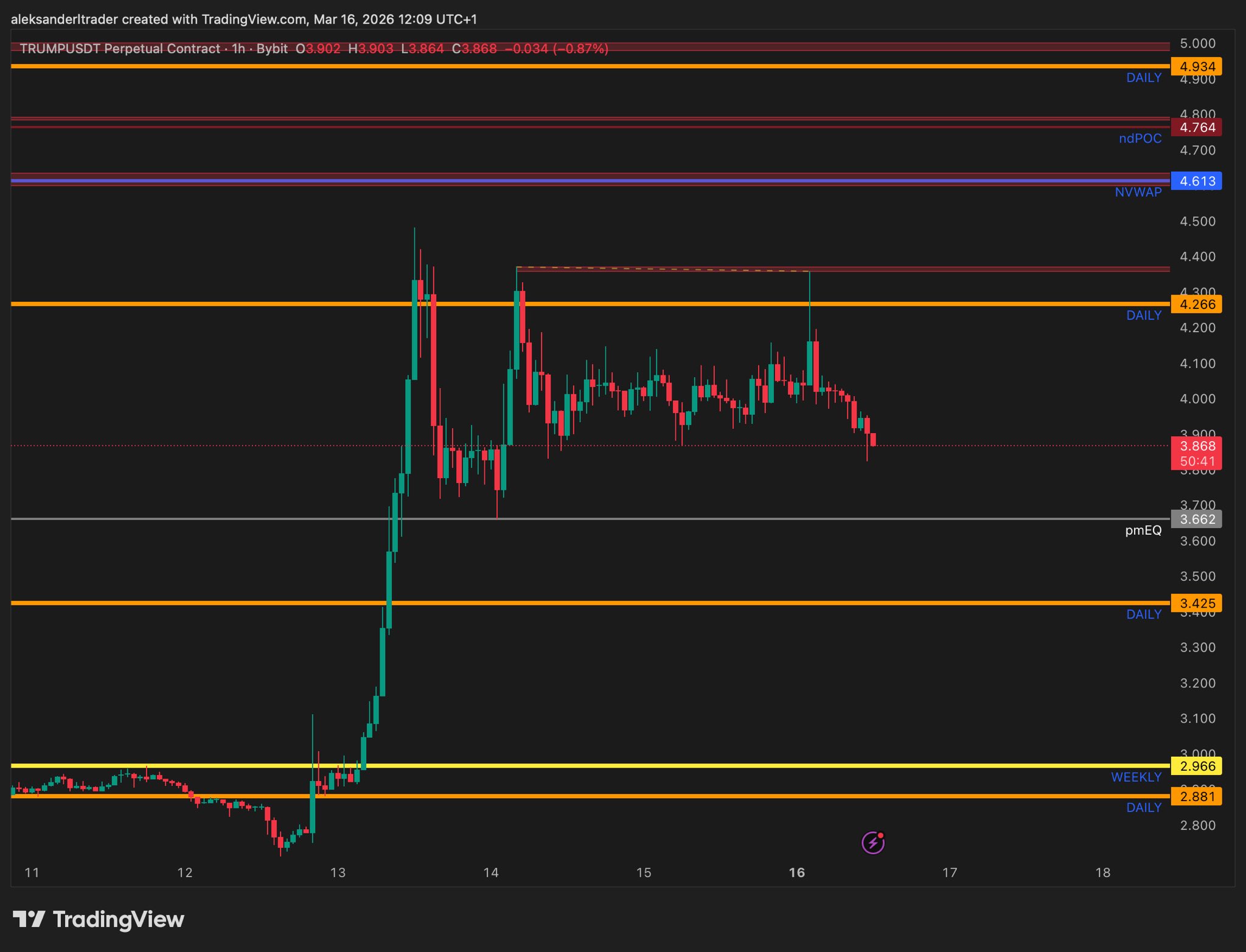Click the orange 4.266 daily level tag
This screenshot has width=1246, height=952.
(1196, 304)
